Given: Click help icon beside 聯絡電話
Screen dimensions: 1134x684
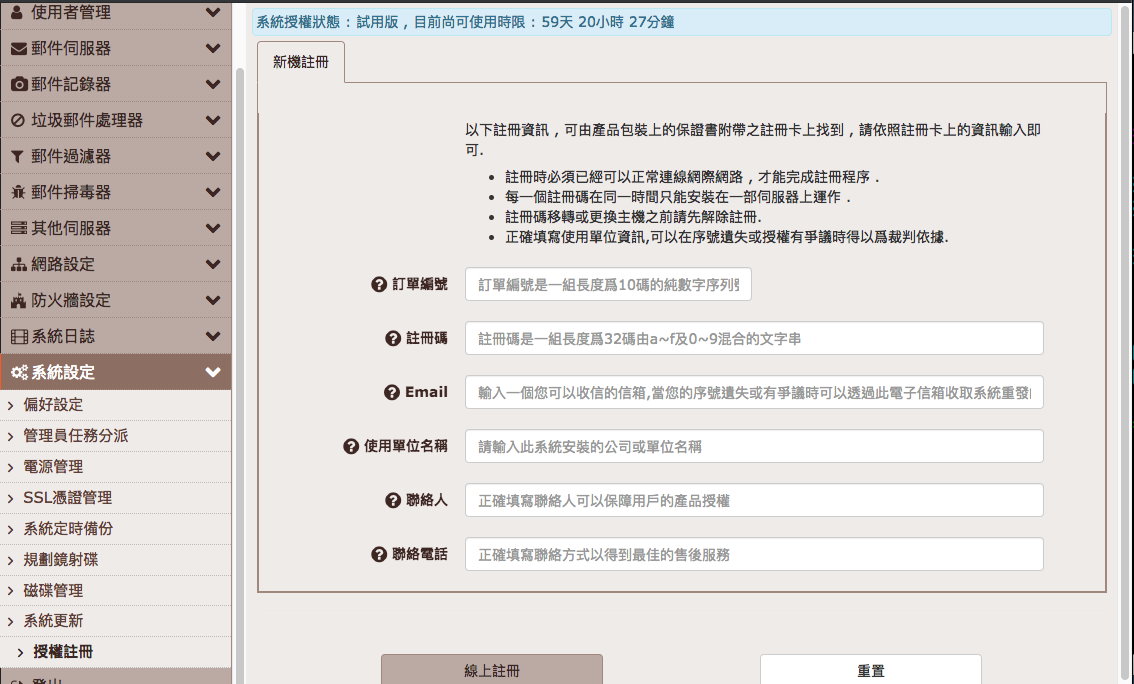Looking at the screenshot, I should pyautogui.click(x=379, y=554).
